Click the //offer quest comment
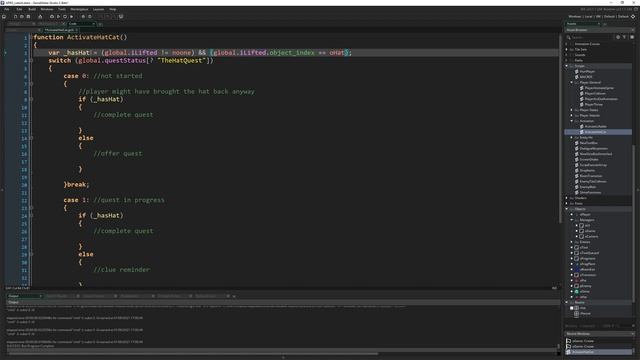Screen dimensions: 640x360 click(x=118, y=153)
